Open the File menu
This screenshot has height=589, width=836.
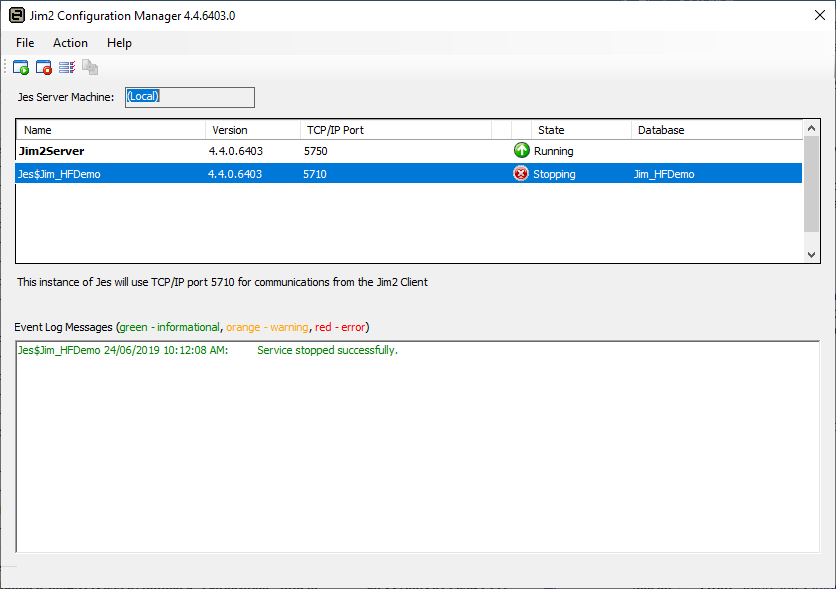coord(24,43)
